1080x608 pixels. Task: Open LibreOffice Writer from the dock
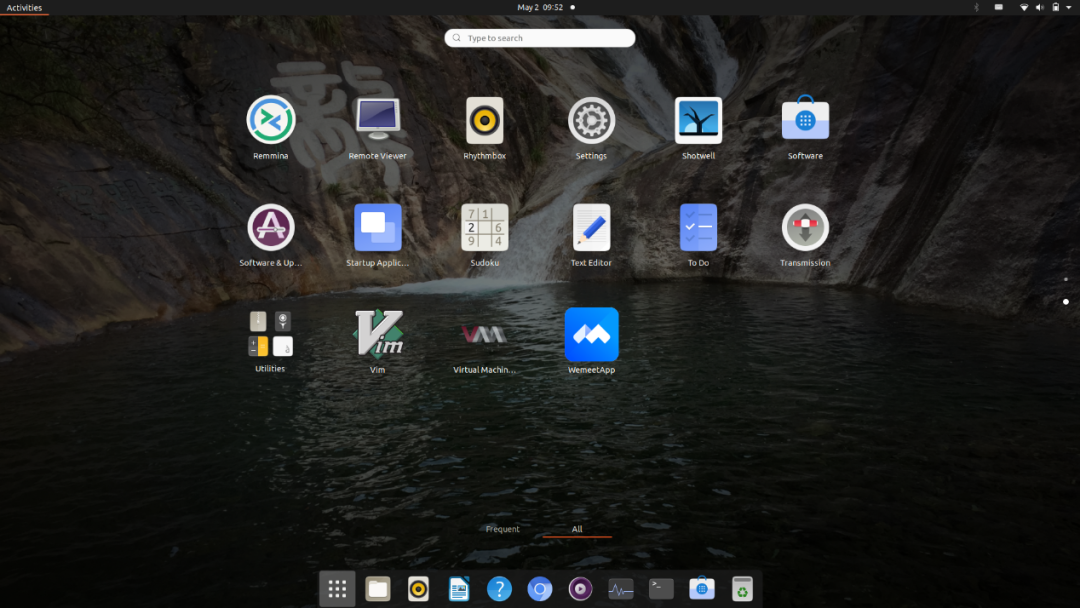pos(459,589)
